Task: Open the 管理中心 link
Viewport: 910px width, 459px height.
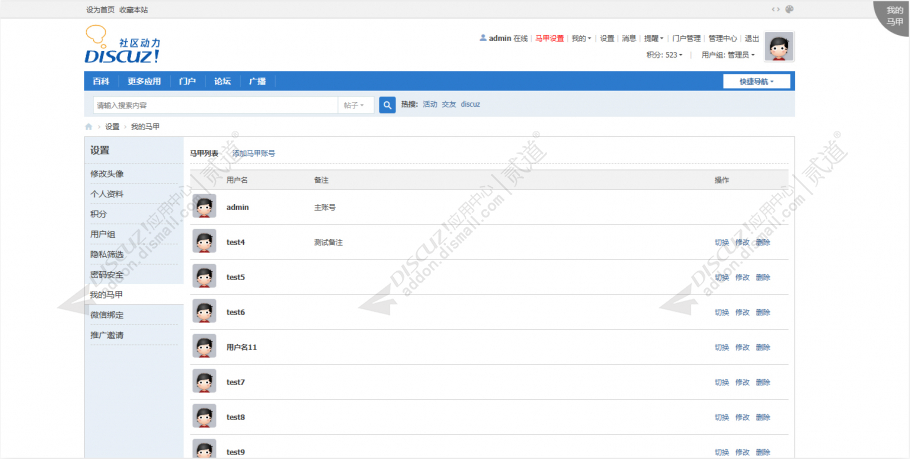Action: (x=723, y=38)
